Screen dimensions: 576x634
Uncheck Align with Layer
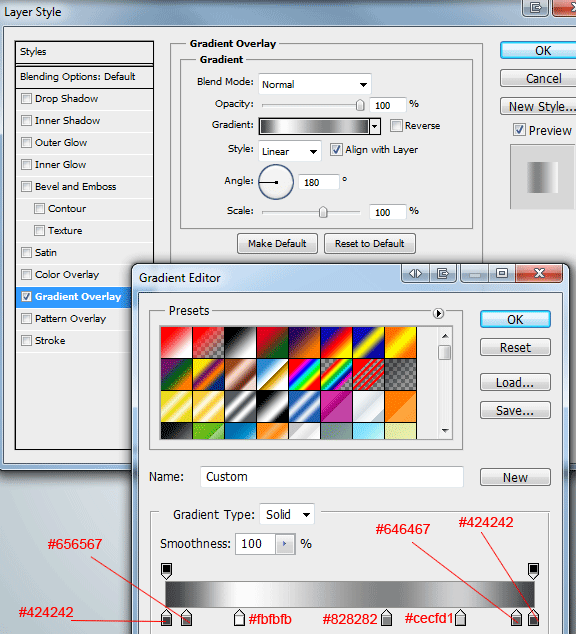(336, 150)
